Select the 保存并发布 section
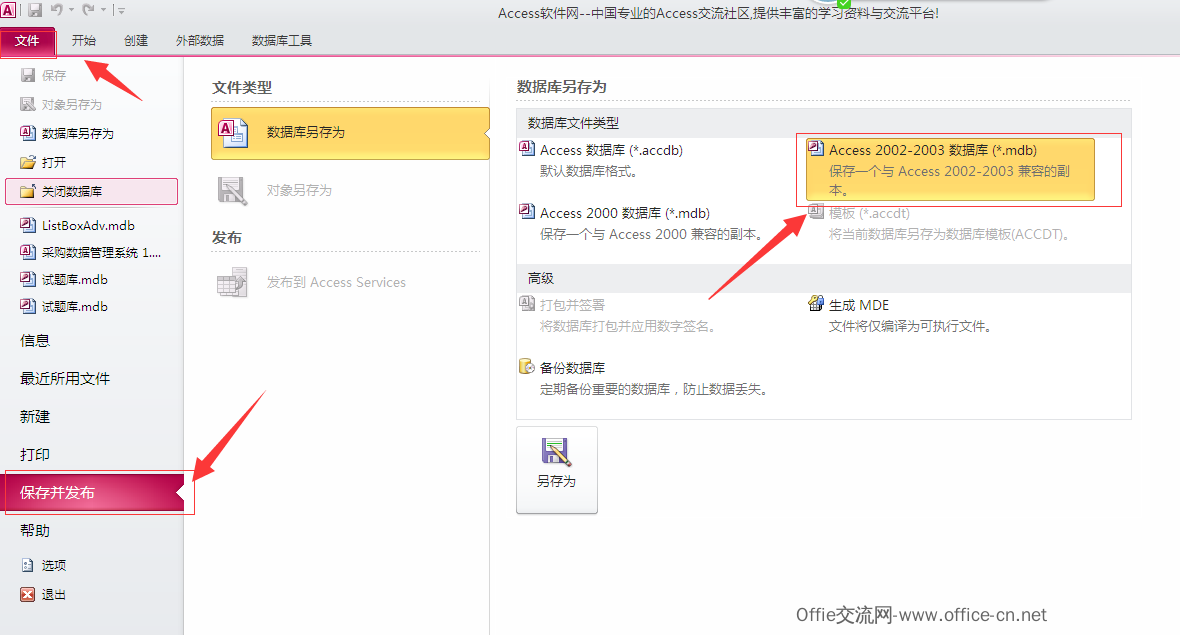 [x=94, y=493]
